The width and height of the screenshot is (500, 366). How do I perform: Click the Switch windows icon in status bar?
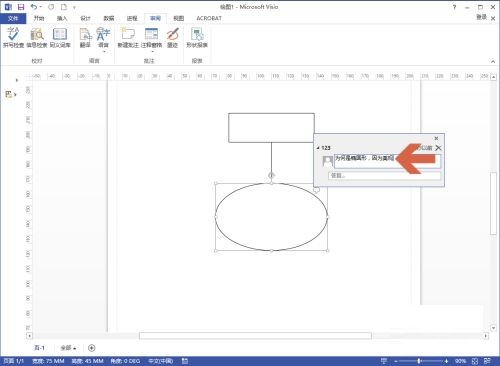(x=487, y=361)
